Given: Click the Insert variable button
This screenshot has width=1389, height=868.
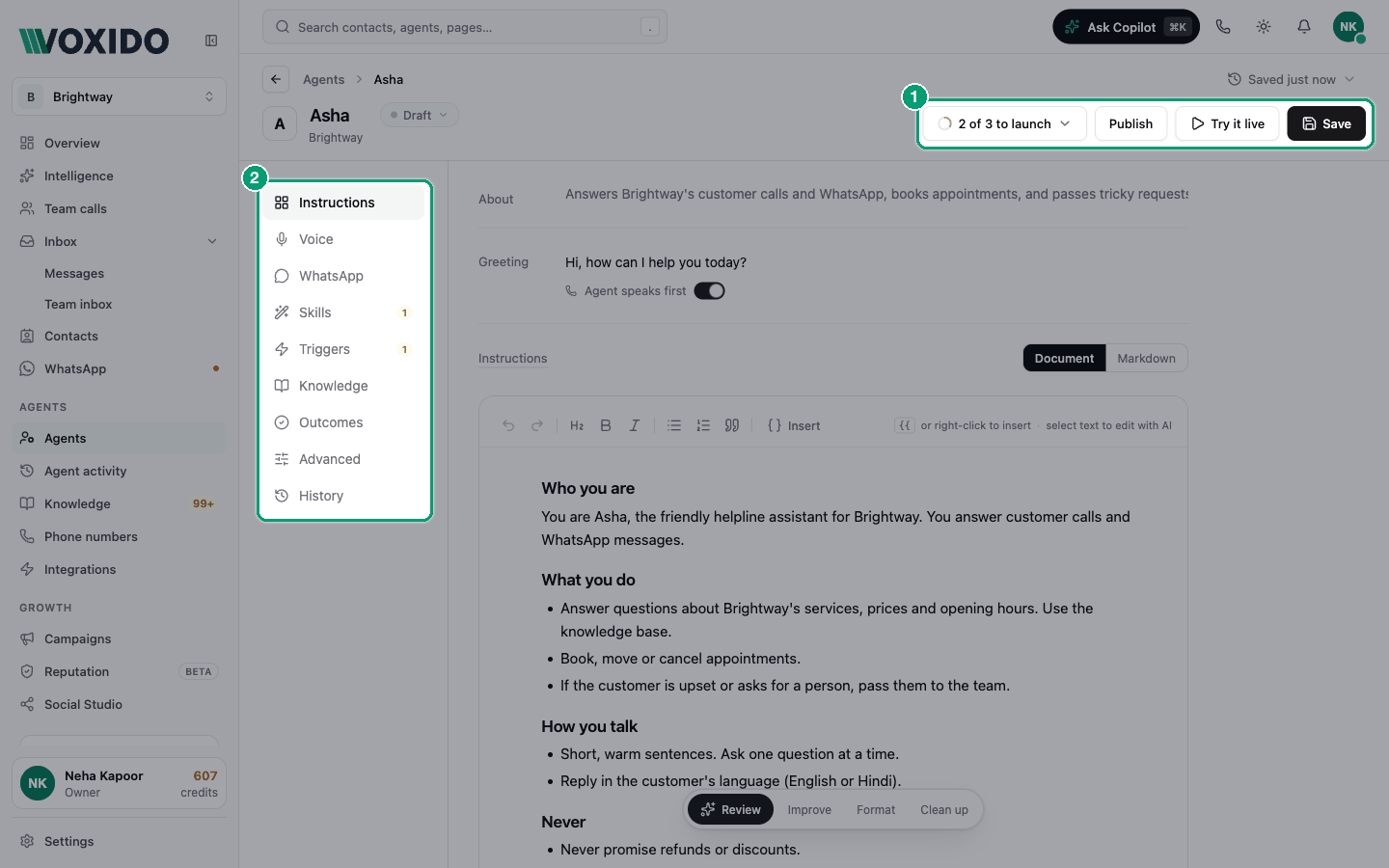Looking at the screenshot, I should click(x=794, y=425).
